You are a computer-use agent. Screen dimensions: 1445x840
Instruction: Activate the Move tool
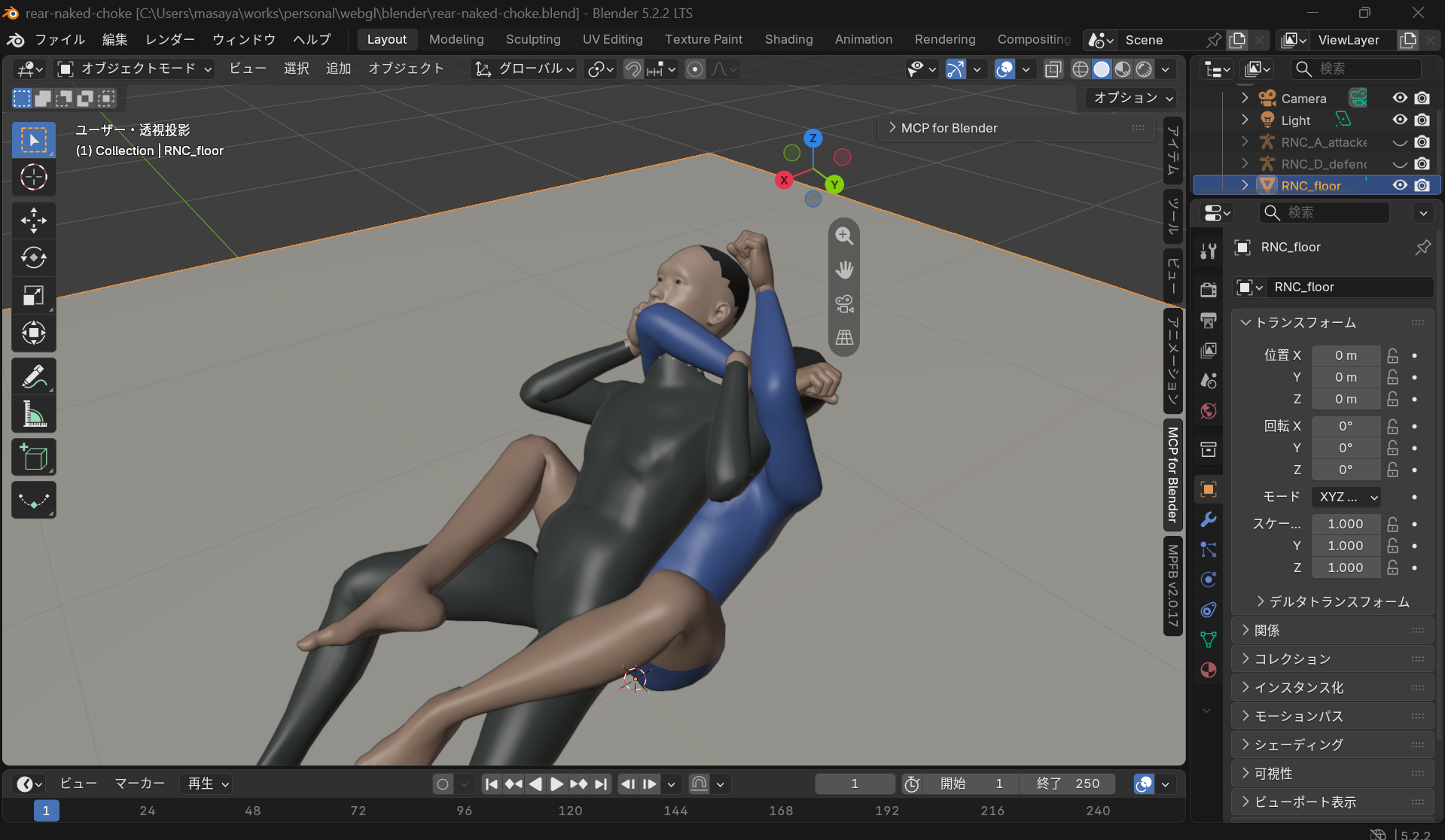34,221
